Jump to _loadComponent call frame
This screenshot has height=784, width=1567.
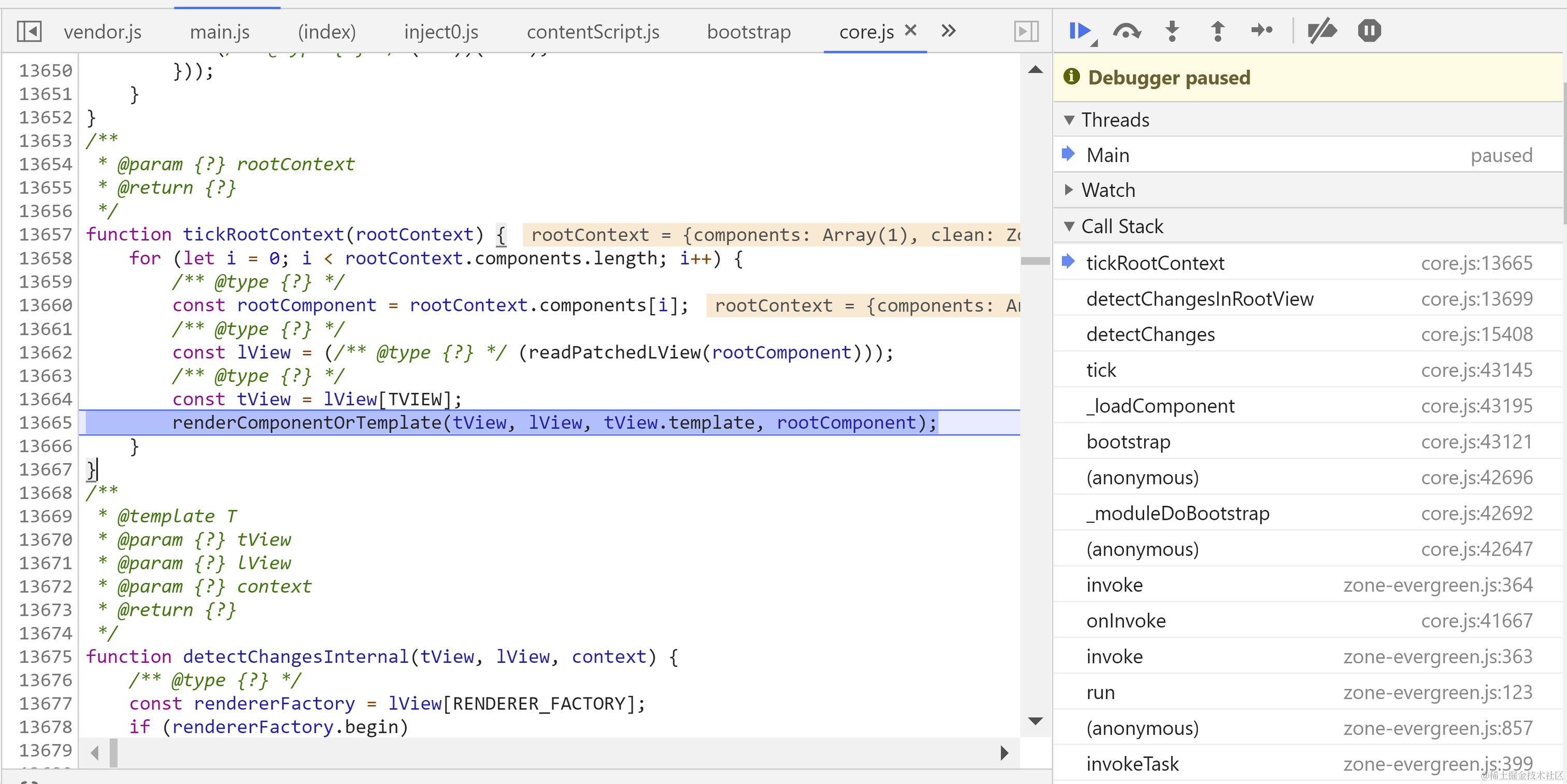pyautogui.click(x=1160, y=406)
